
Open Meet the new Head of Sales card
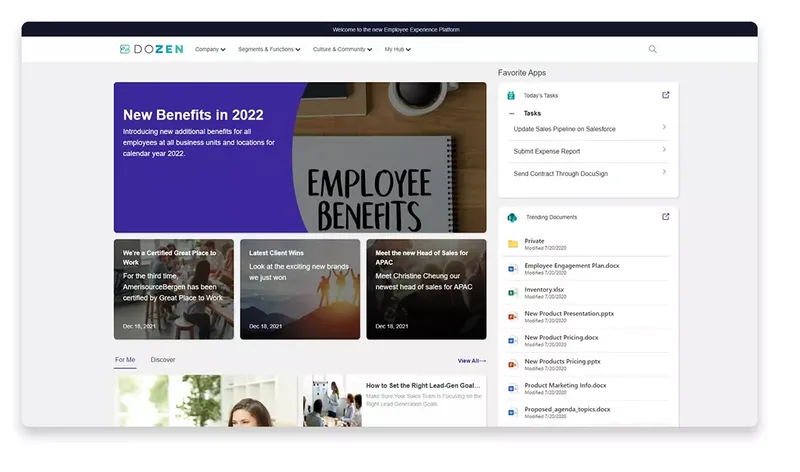(426, 289)
